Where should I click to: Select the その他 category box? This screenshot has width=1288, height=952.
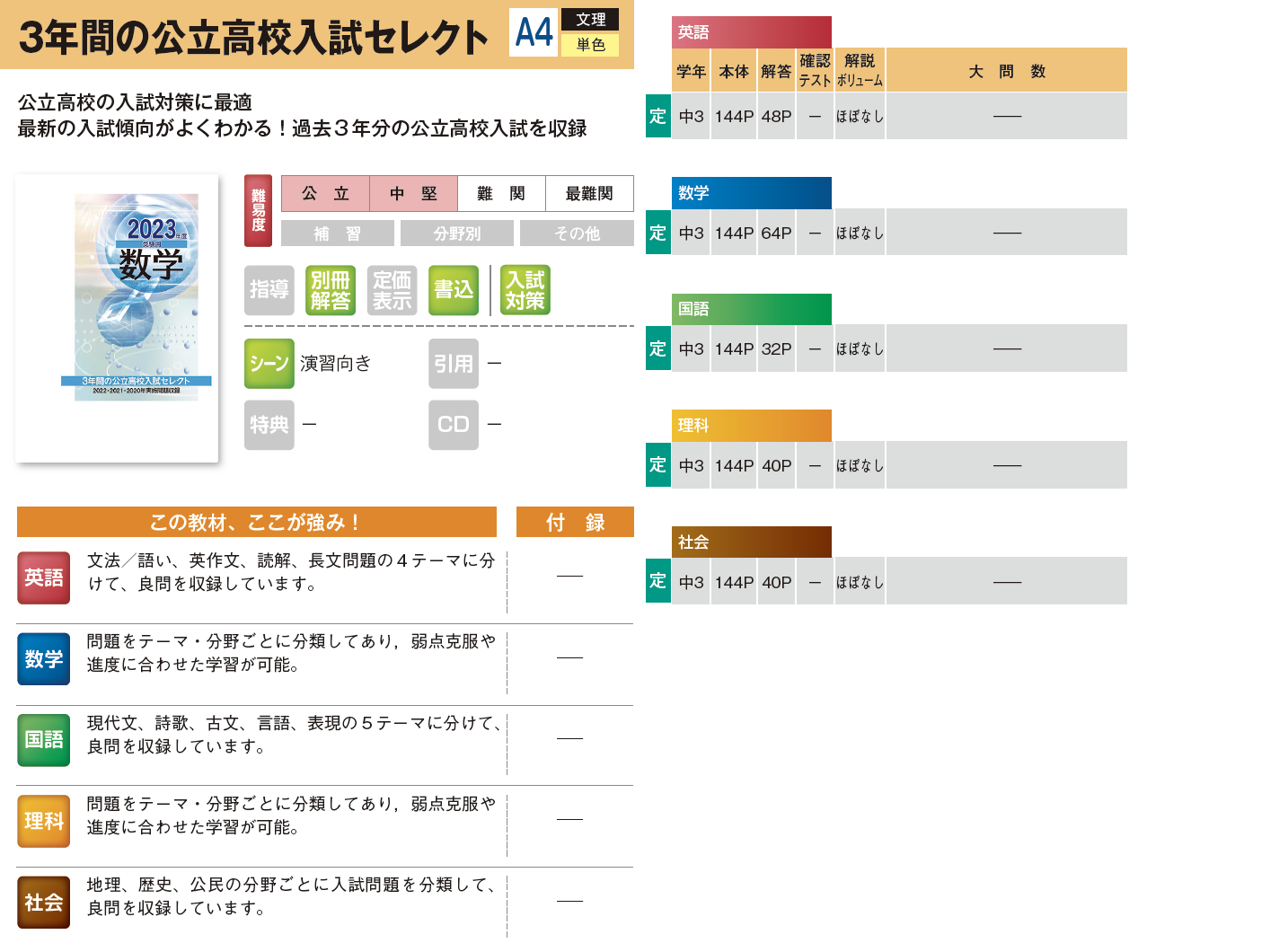(x=577, y=234)
